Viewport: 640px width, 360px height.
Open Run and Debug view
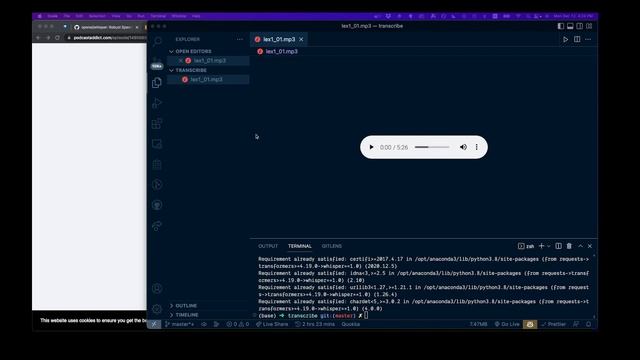[x=157, y=103]
